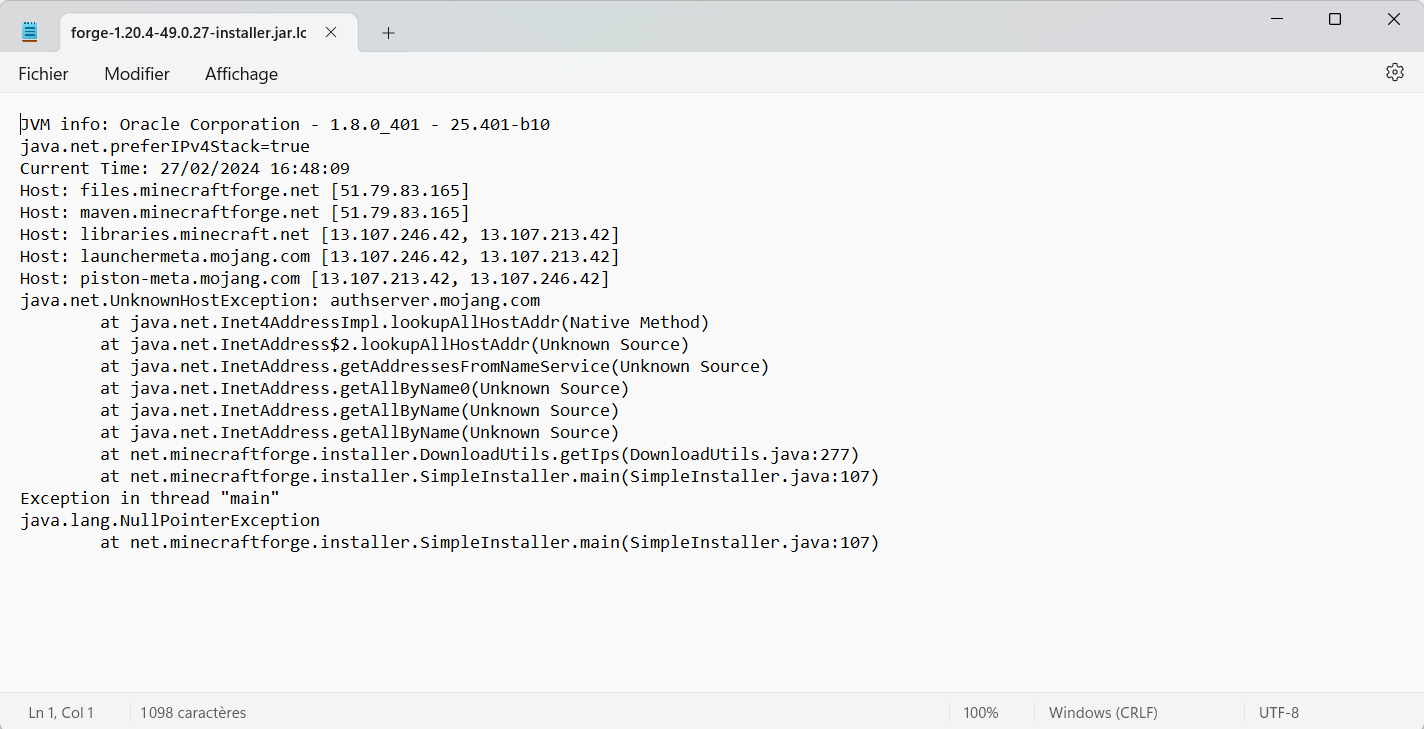The height and width of the screenshot is (729, 1424).
Task: Open the Fichier menu
Action: [x=43, y=74]
